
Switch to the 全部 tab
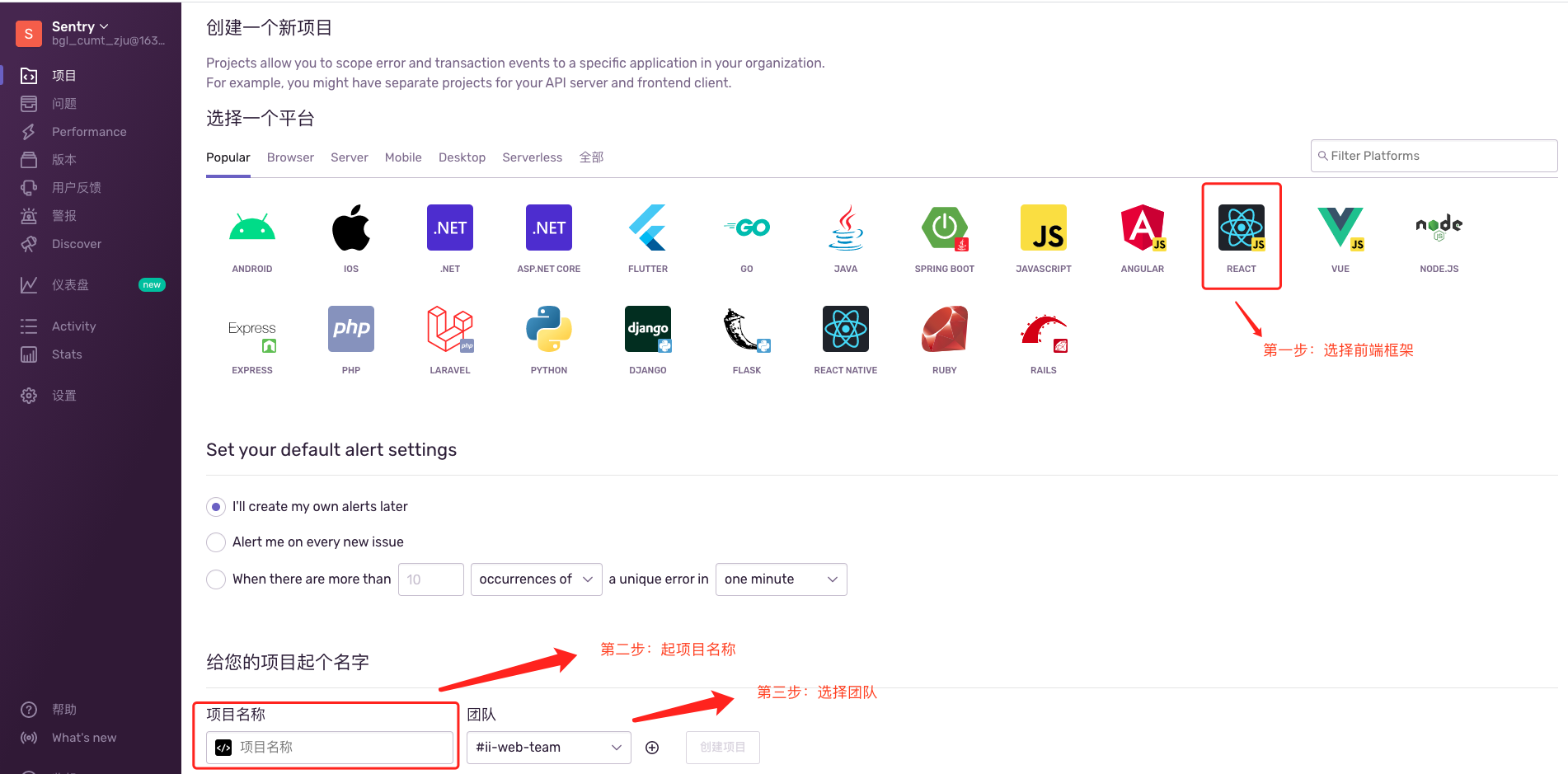coord(591,157)
